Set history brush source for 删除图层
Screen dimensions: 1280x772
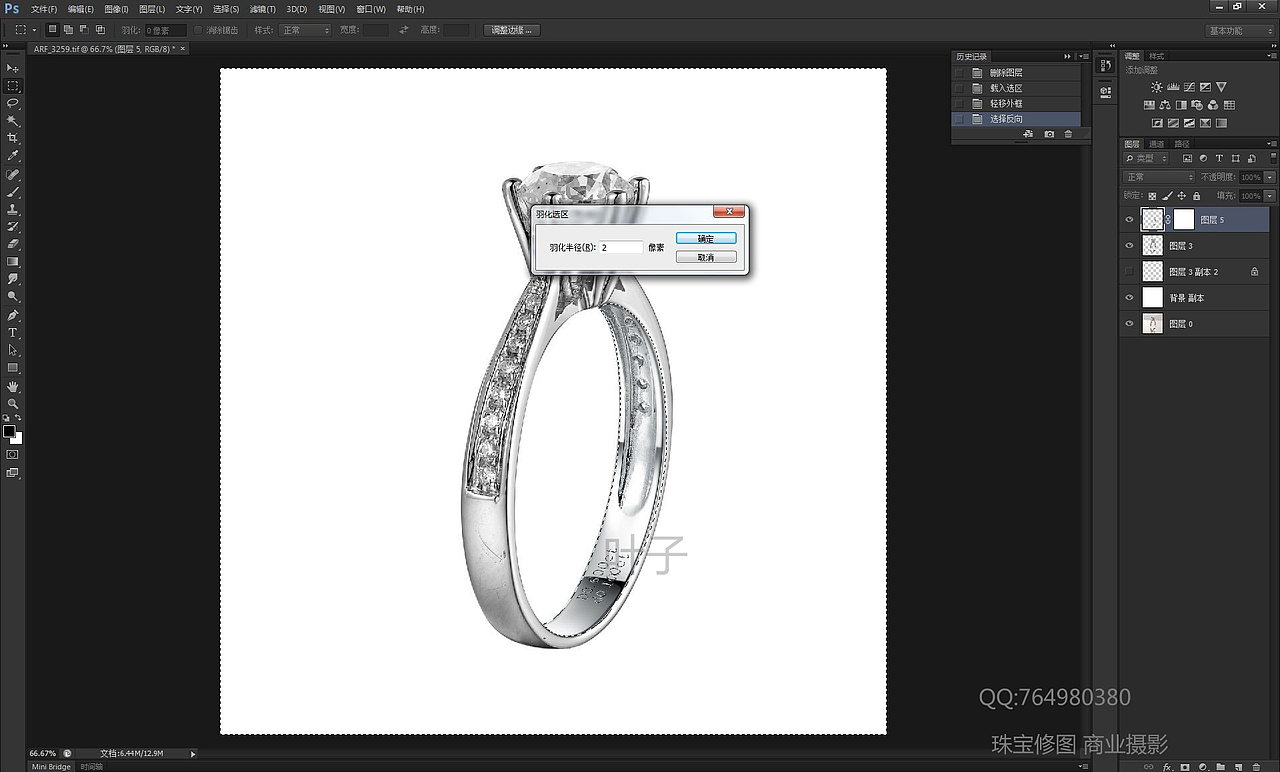pyautogui.click(x=960, y=73)
